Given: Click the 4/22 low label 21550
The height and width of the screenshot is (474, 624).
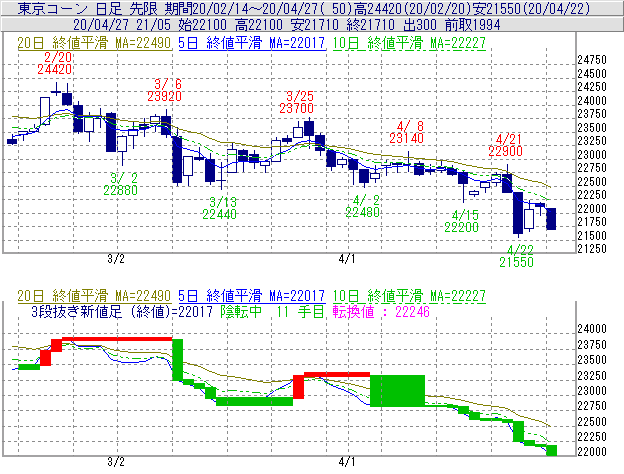Looking at the screenshot, I should [516, 262].
